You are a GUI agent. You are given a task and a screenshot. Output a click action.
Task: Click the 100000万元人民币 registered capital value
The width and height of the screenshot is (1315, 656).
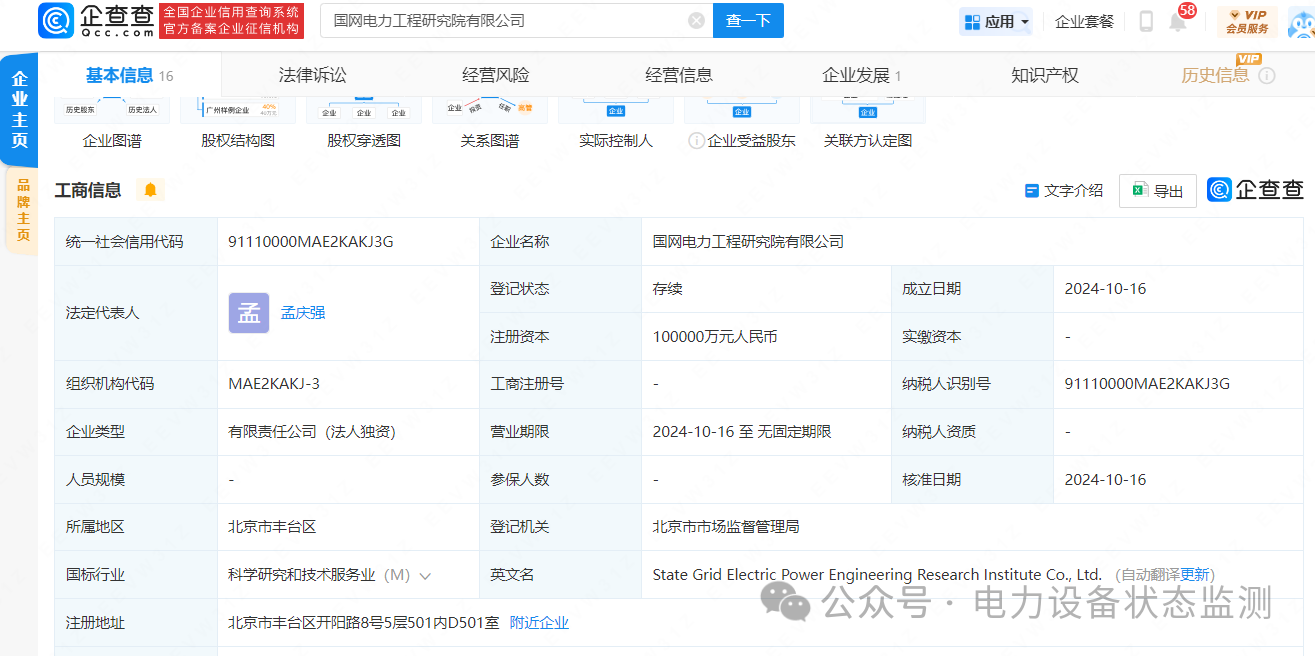tap(715, 337)
